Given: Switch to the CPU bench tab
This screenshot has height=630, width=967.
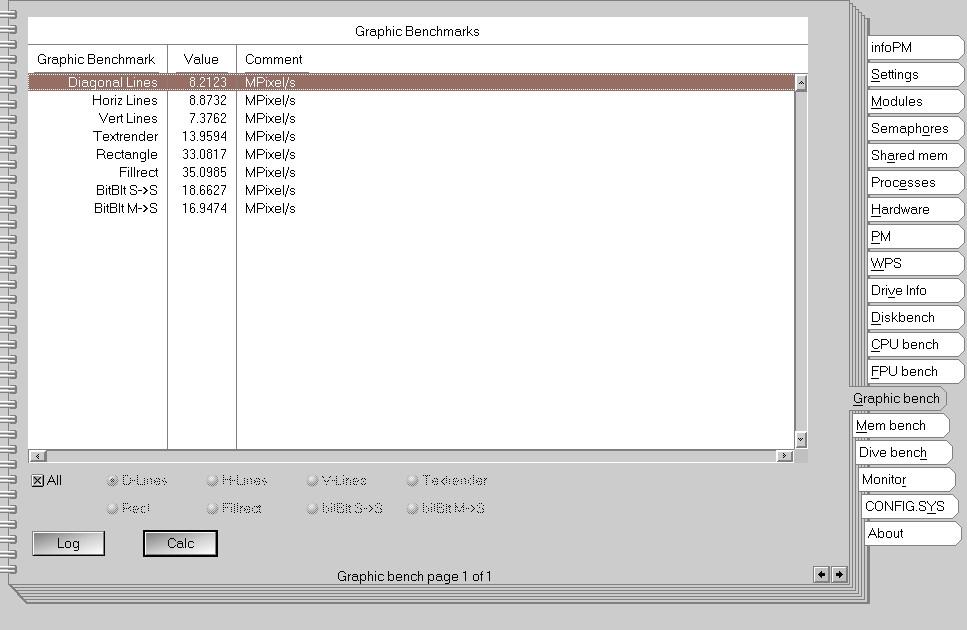Looking at the screenshot, I should [x=904, y=345].
